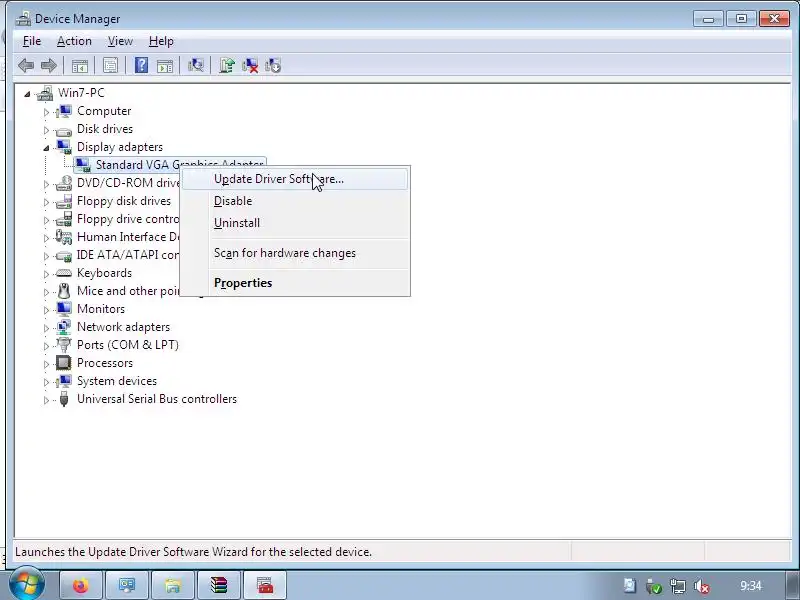The width and height of the screenshot is (800, 600).
Task: Open the Help menu
Action: [x=161, y=41]
